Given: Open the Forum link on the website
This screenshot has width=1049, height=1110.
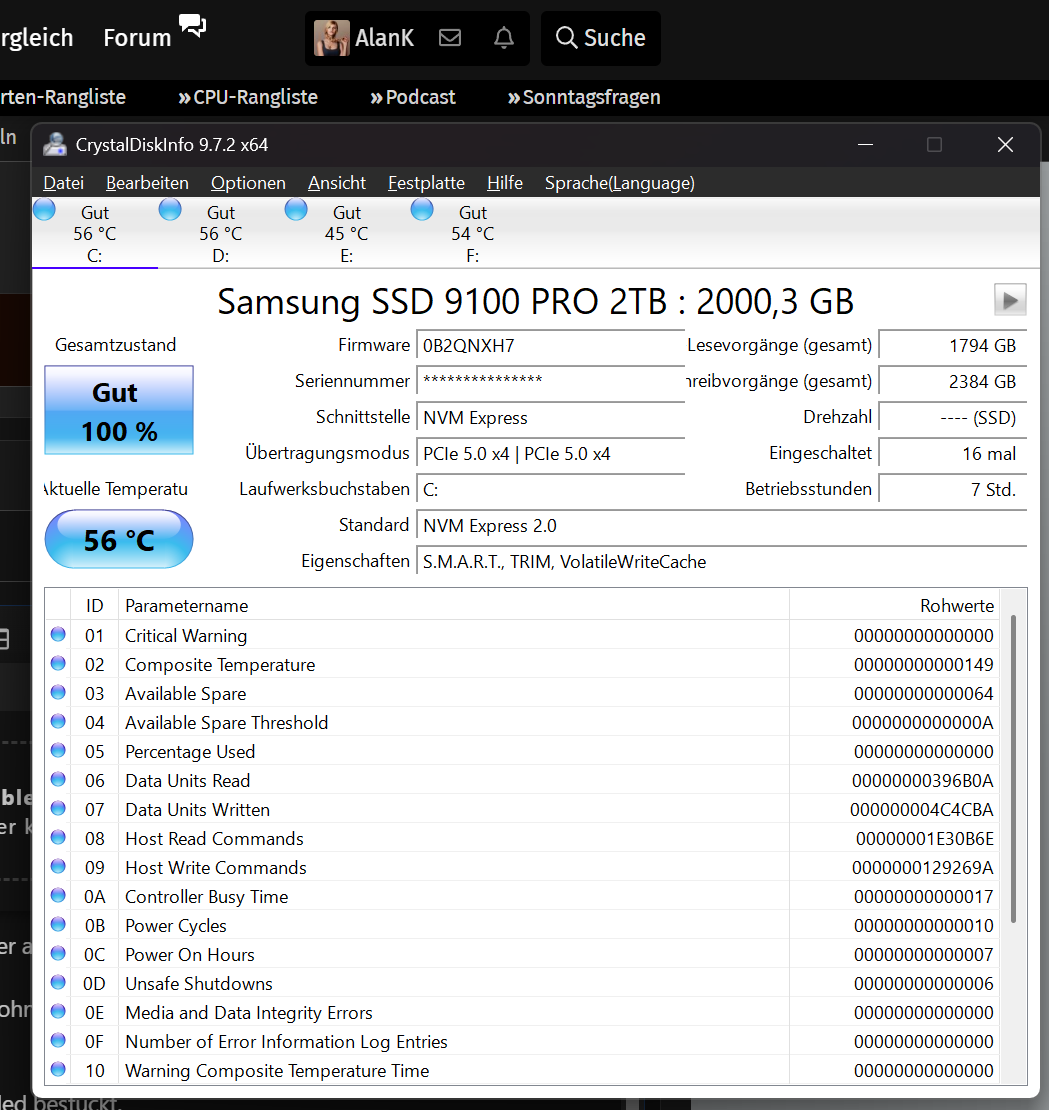Looking at the screenshot, I should (137, 38).
